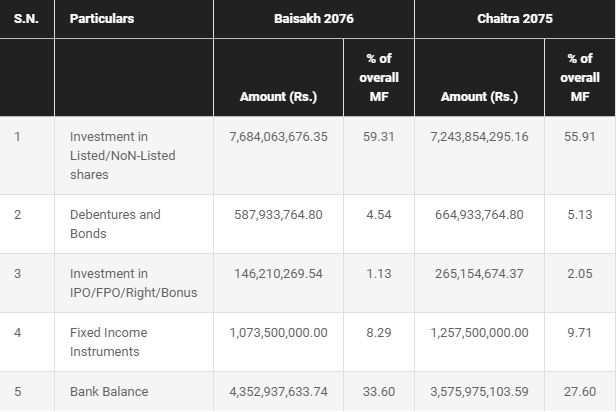Image resolution: width=616 pixels, height=412 pixels.
Task: Select the Investment in IPO/FPO/Right/Bonus cell
Action: click(134, 283)
